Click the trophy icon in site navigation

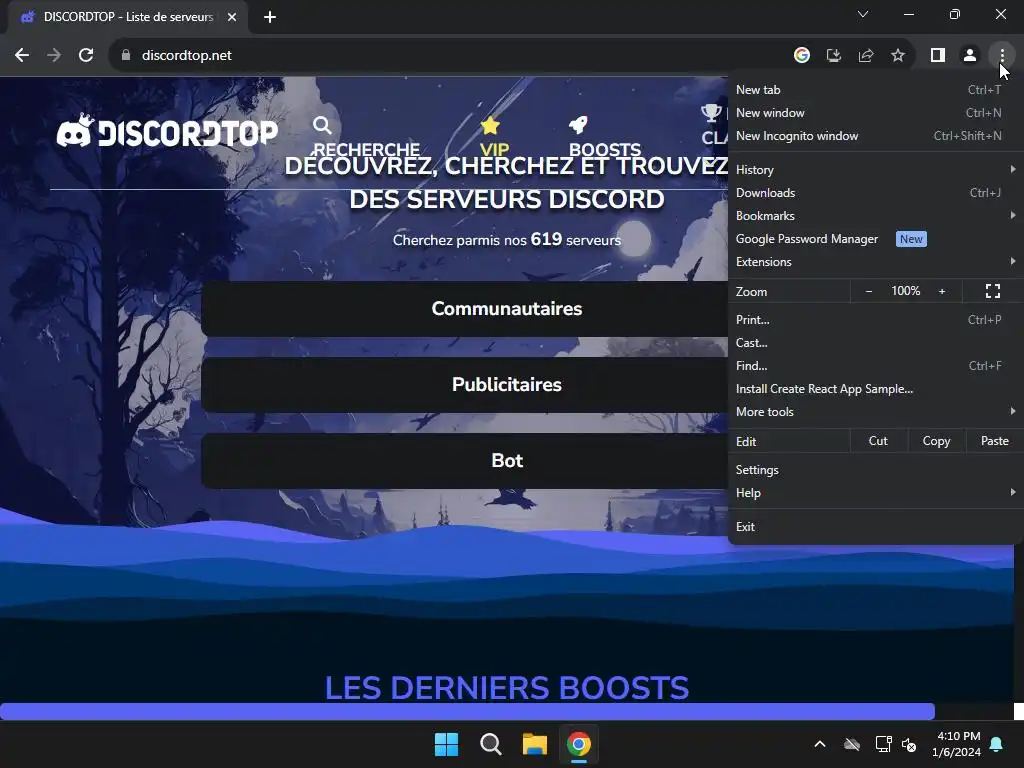711,114
